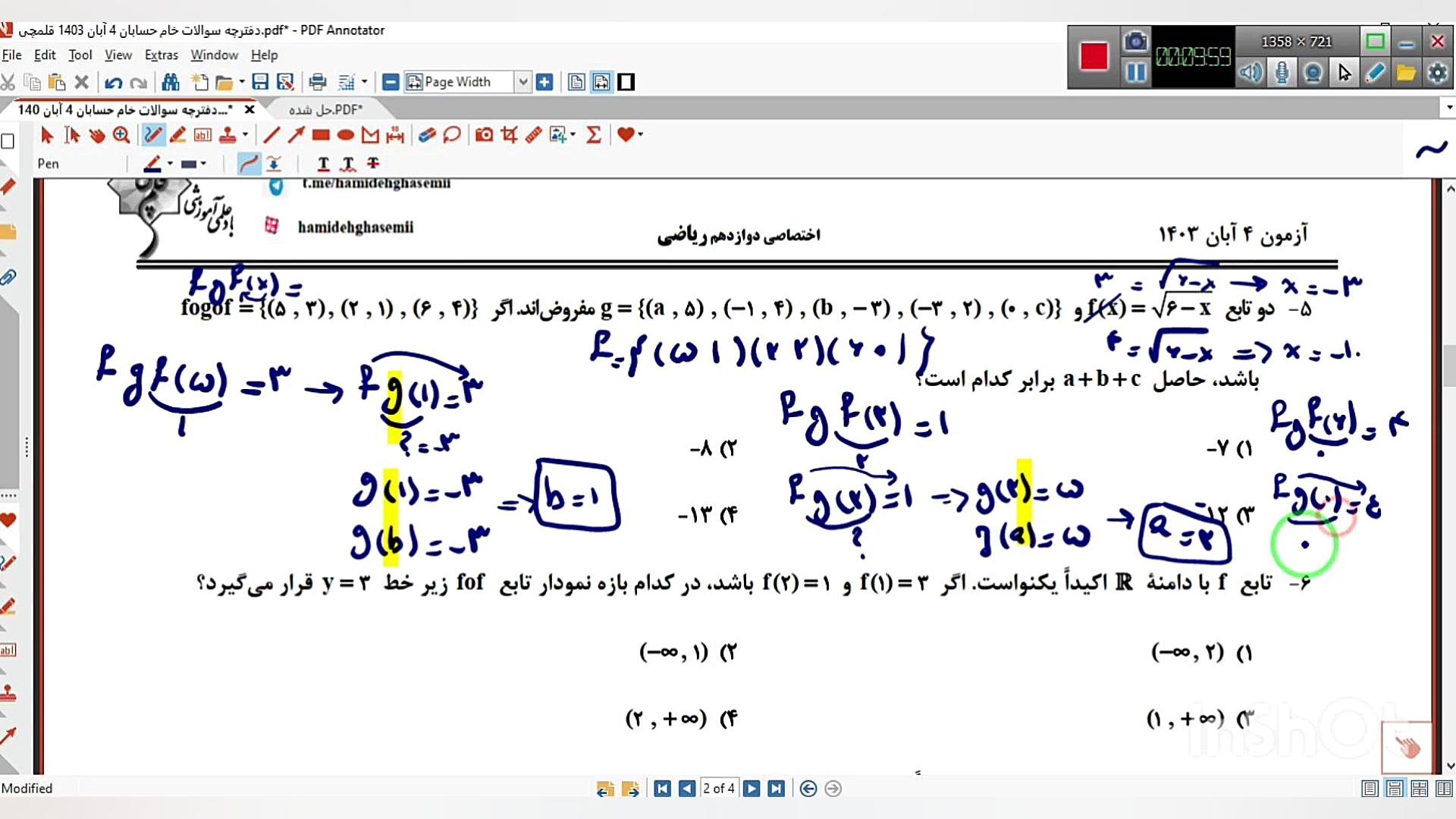Expand the Page Width zoom dropdown
This screenshot has width=1456, height=819.
click(x=522, y=82)
